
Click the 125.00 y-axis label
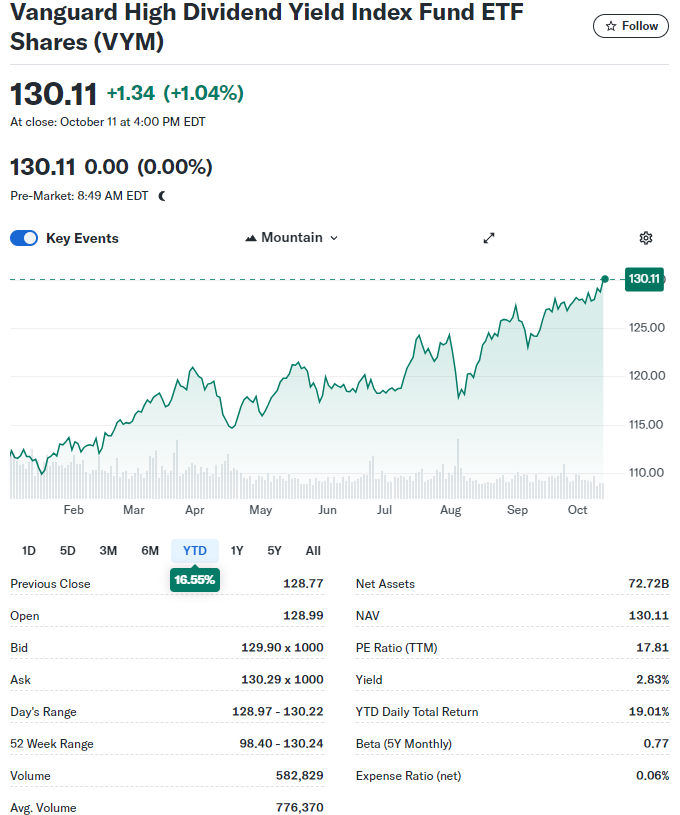647,327
